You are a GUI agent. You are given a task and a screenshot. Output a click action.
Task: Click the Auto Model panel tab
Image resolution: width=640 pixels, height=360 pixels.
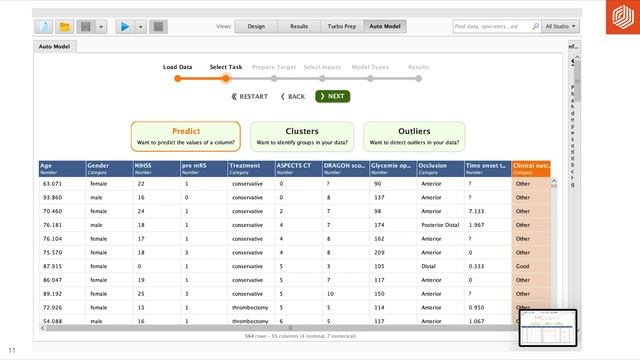(54, 47)
